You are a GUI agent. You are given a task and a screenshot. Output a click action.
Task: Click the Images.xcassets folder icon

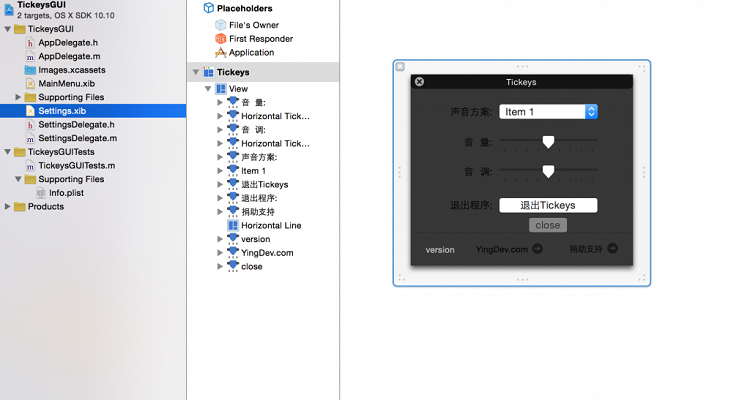click(x=30, y=70)
